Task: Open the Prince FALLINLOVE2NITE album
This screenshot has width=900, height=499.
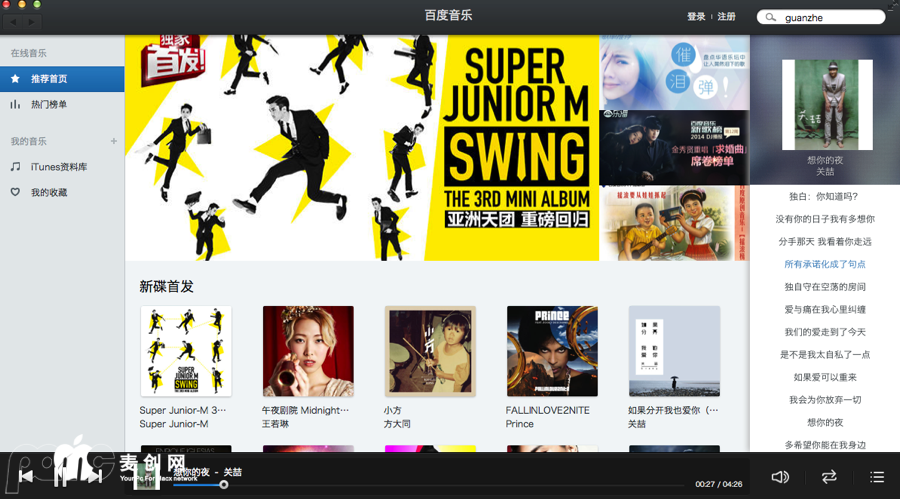Action: coord(552,351)
